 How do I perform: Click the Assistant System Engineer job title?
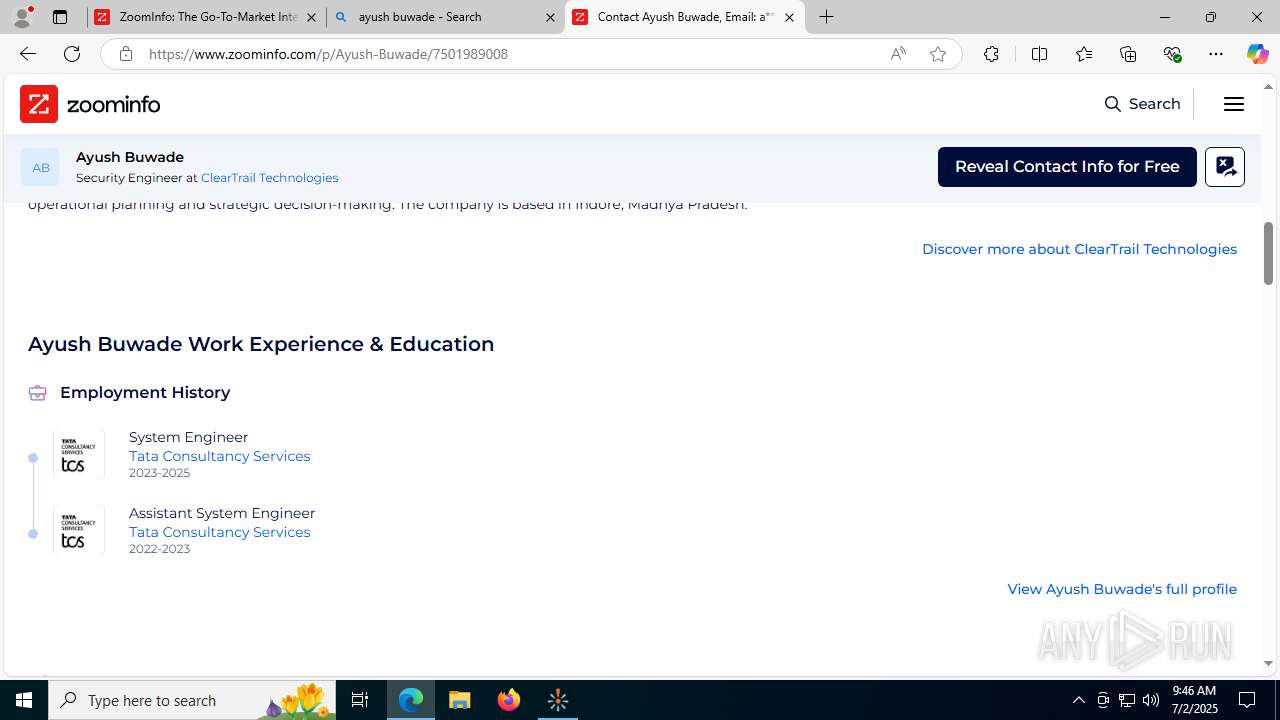coord(222,513)
